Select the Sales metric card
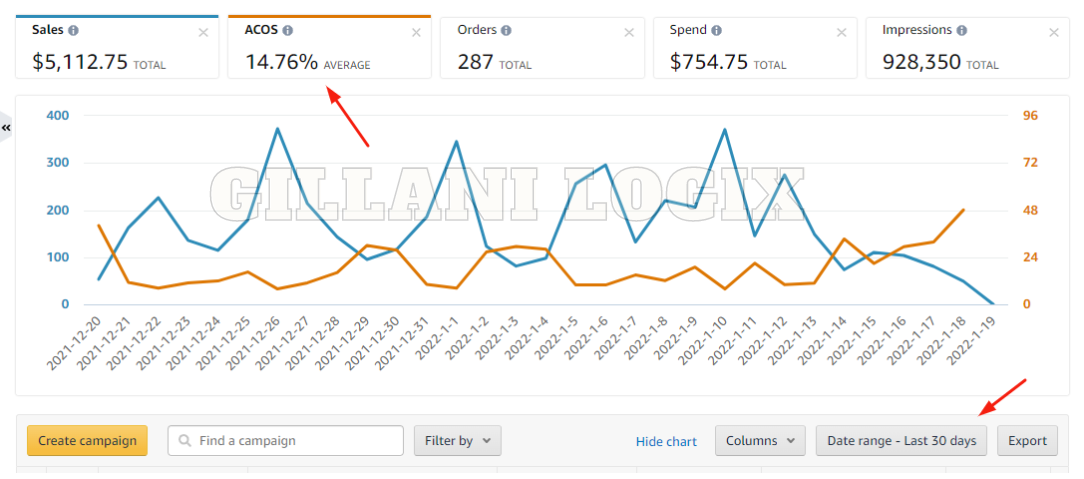This screenshot has height=479, width=1084. click(115, 58)
